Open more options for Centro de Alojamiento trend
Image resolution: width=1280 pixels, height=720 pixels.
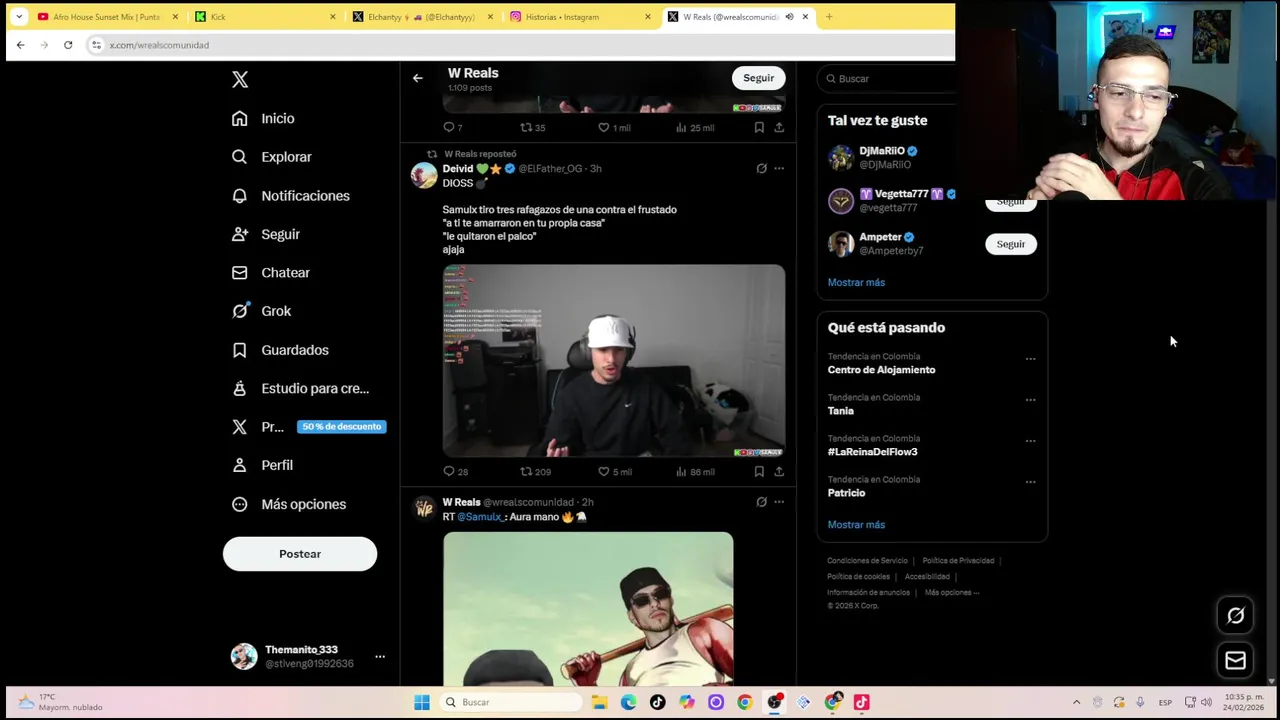pos(1030,359)
